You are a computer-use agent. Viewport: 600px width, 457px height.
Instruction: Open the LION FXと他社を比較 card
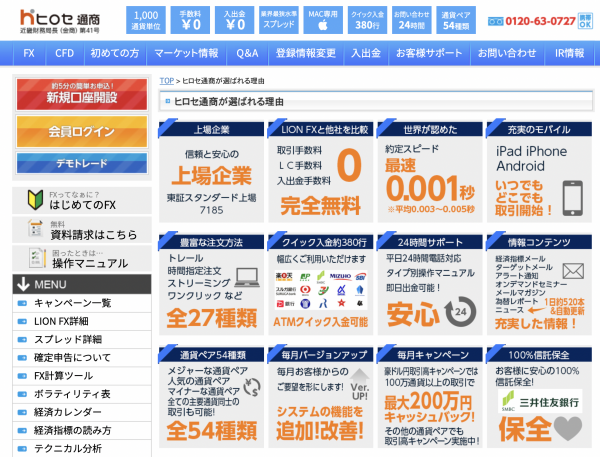pyautogui.click(x=321, y=171)
